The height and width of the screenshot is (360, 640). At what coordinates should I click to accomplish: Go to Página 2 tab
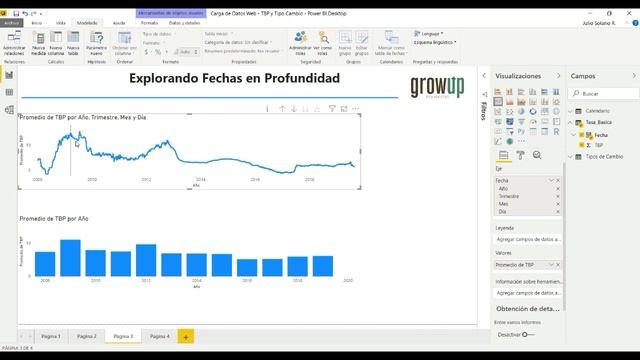[87, 336]
